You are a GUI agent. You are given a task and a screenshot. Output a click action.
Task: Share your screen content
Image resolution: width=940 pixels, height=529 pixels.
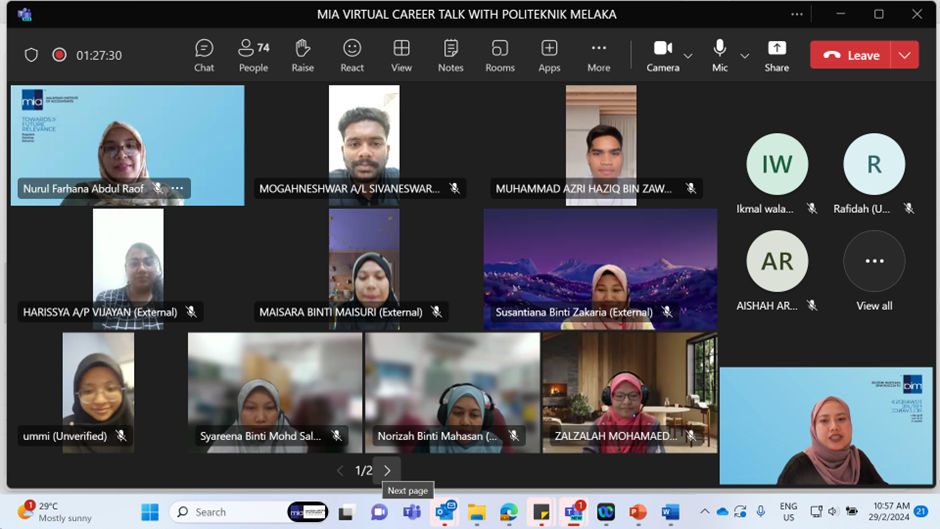coord(777,55)
